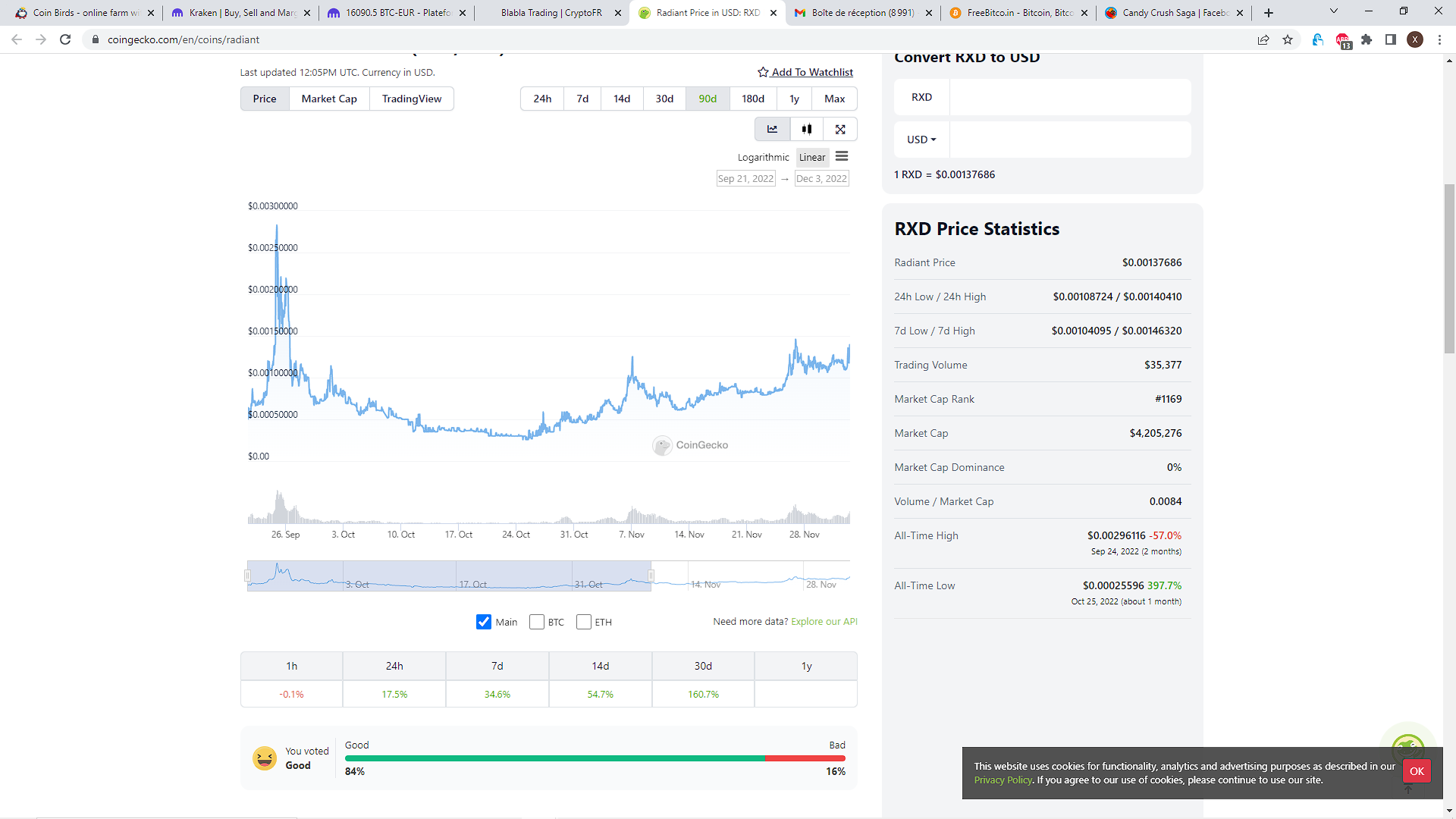
Task: Open the browser tab search chevron
Action: pos(1333,11)
